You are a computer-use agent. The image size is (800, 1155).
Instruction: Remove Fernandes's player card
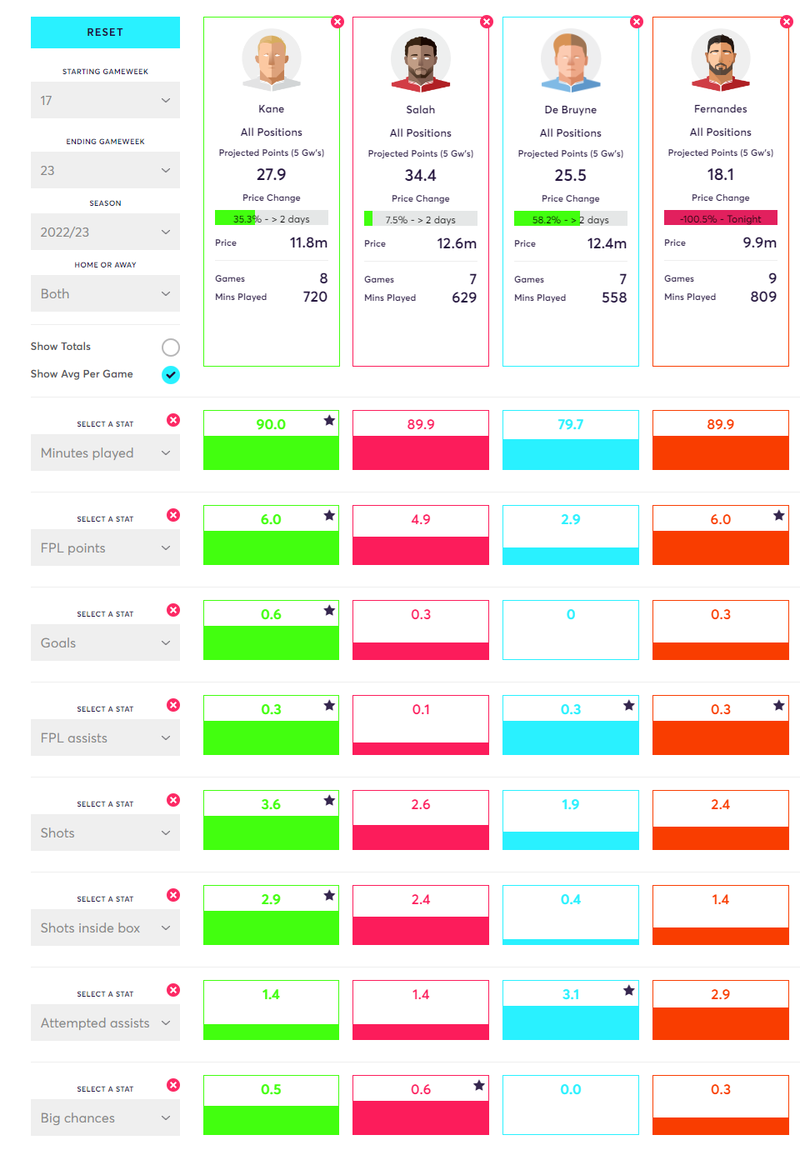point(787,21)
